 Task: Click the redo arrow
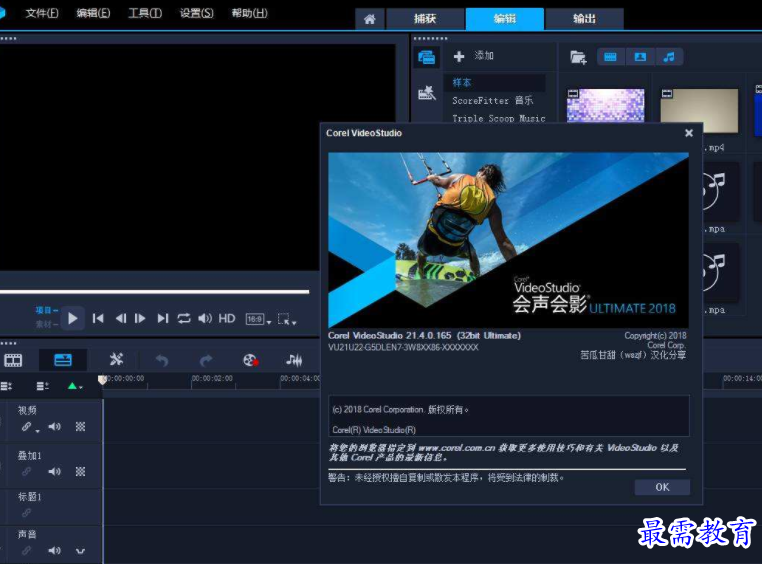tap(206, 360)
